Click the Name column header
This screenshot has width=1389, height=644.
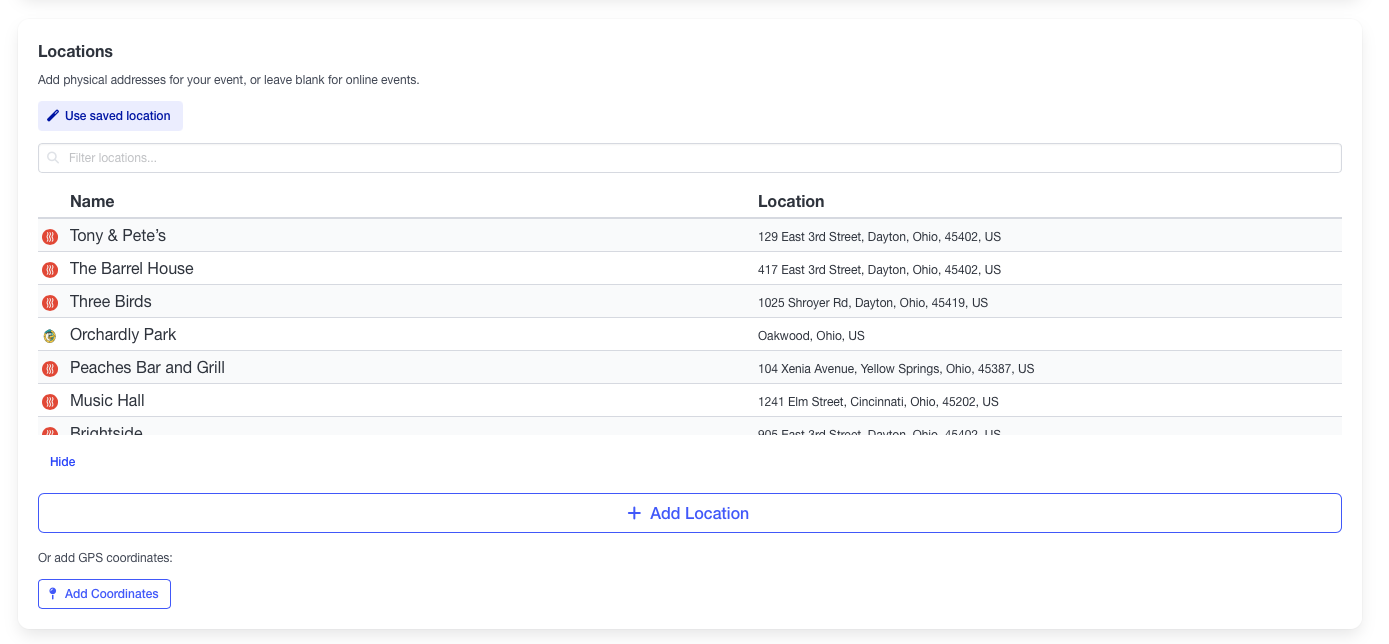tap(92, 202)
